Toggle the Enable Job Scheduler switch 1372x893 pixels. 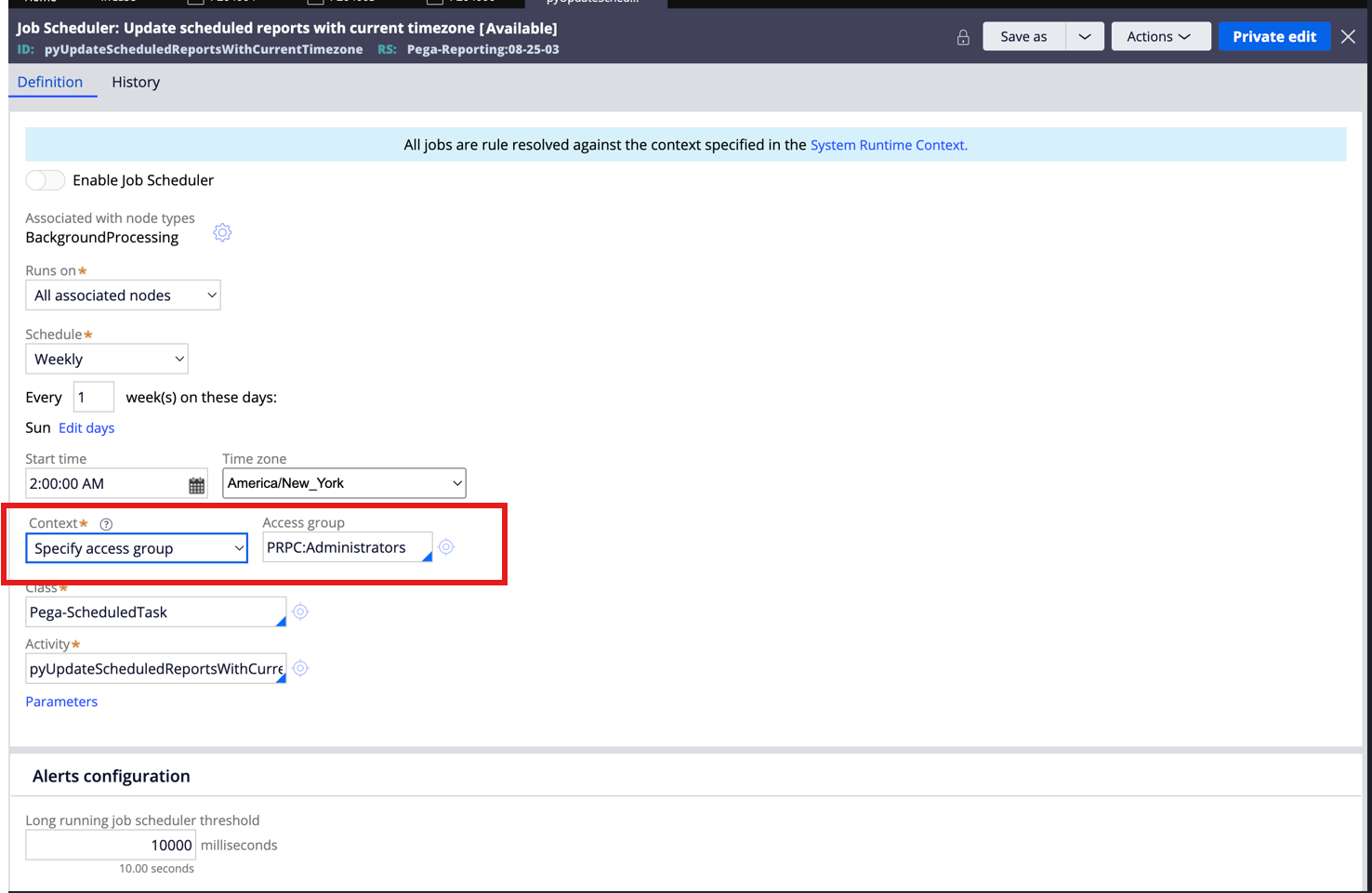(45, 180)
